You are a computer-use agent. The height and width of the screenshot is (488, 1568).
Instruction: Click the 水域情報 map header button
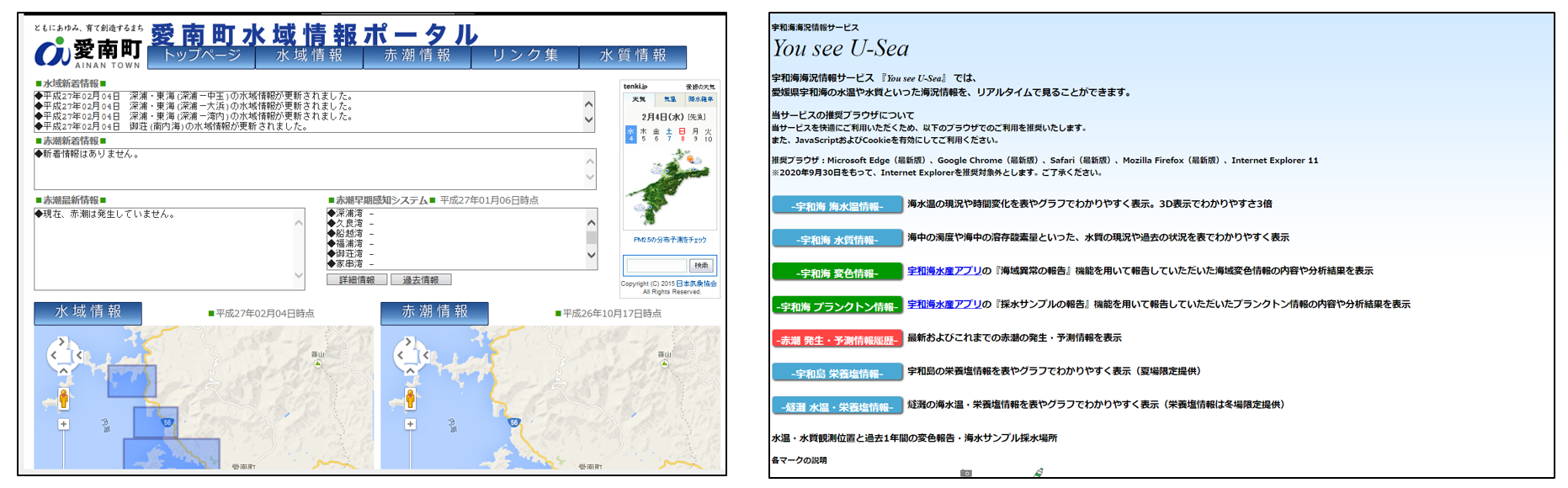[x=88, y=312]
